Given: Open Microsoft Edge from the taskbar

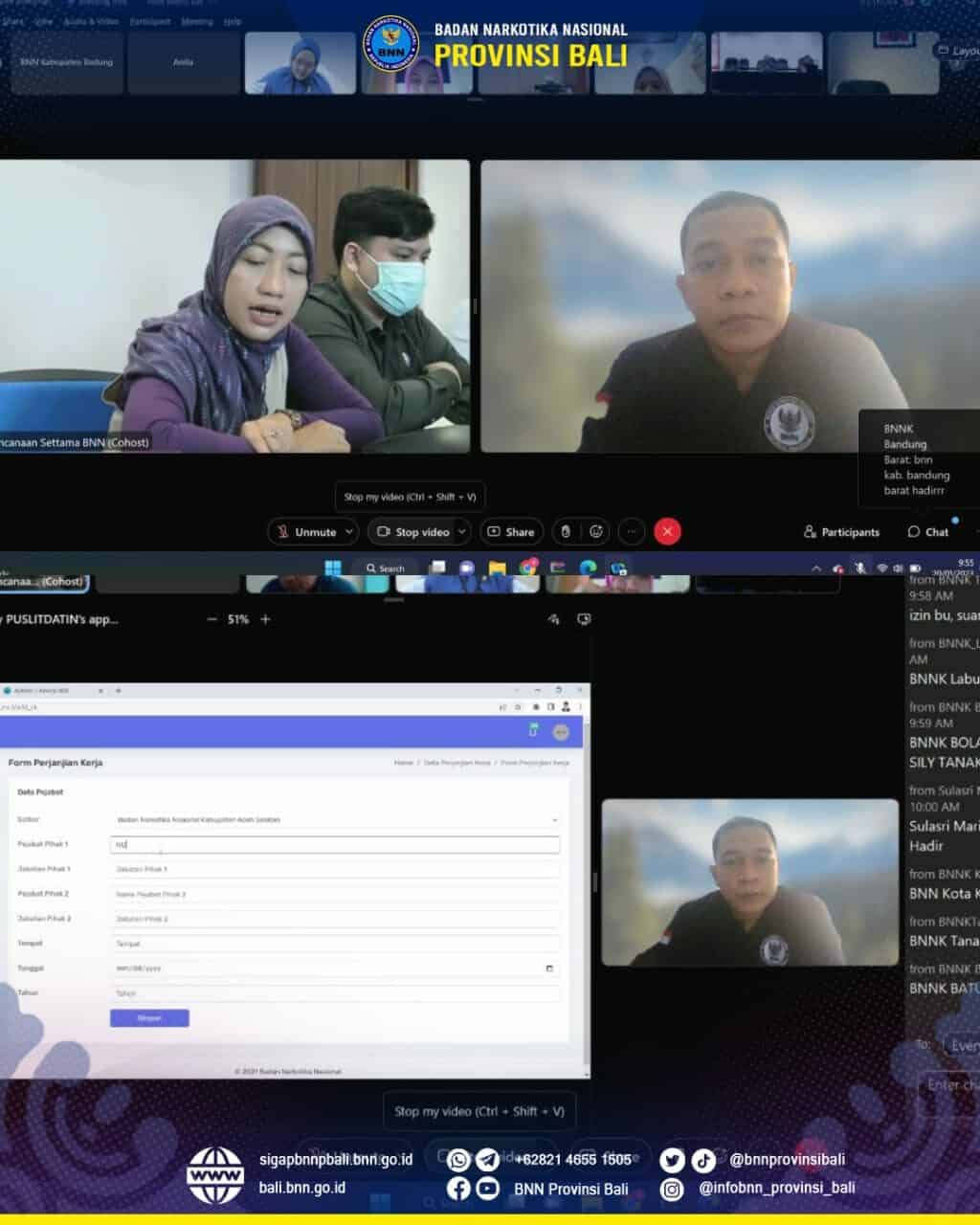Looking at the screenshot, I should [588, 568].
